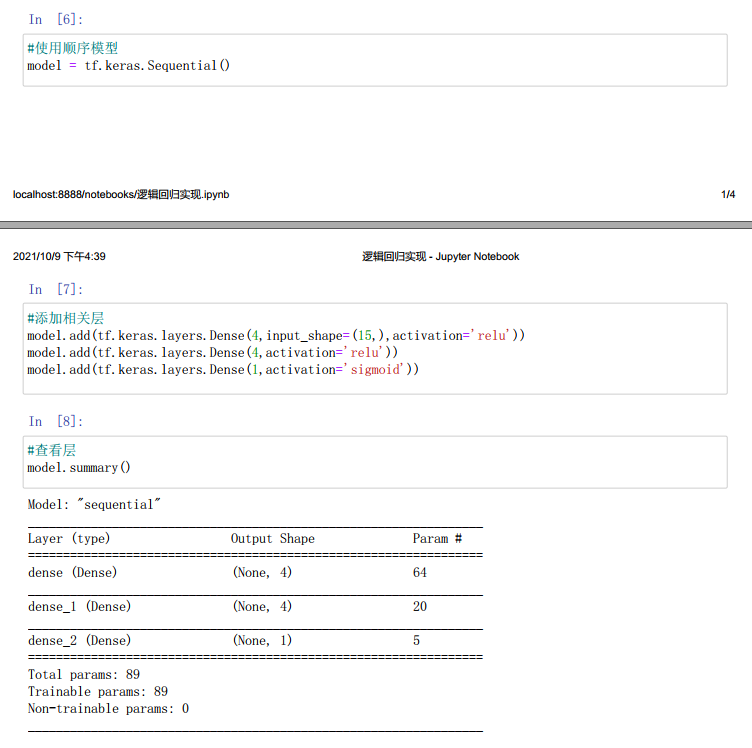Click the output shape (None, 1)

[x=262, y=641]
